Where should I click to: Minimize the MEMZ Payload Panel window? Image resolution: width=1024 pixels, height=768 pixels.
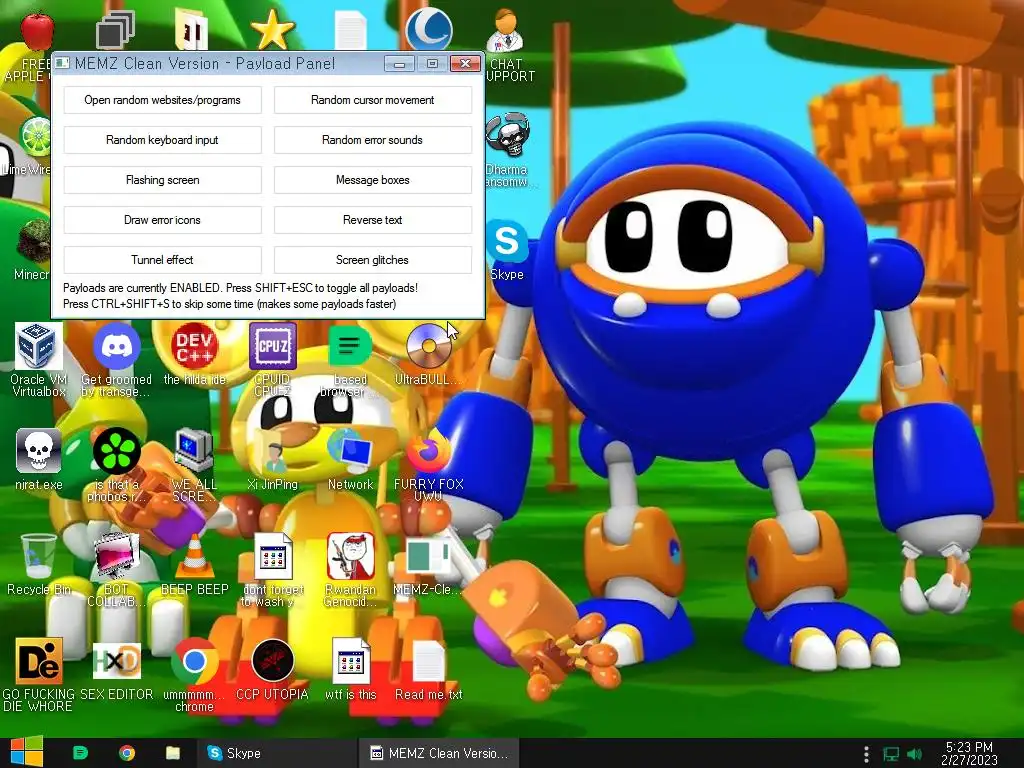[400, 63]
